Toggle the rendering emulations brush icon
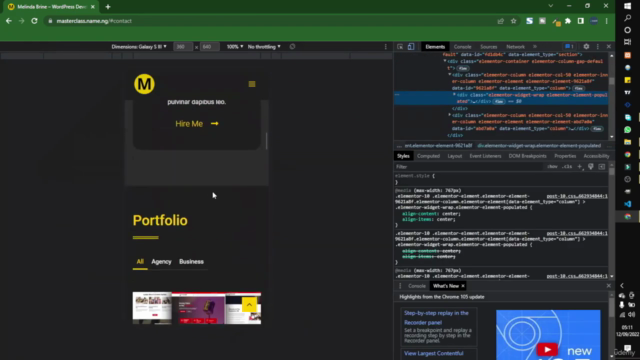This screenshot has height=360, width=640. coord(591,167)
